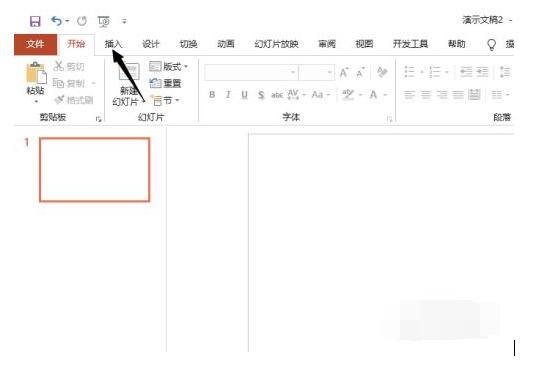
Task: Align text left
Action: coord(409,94)
